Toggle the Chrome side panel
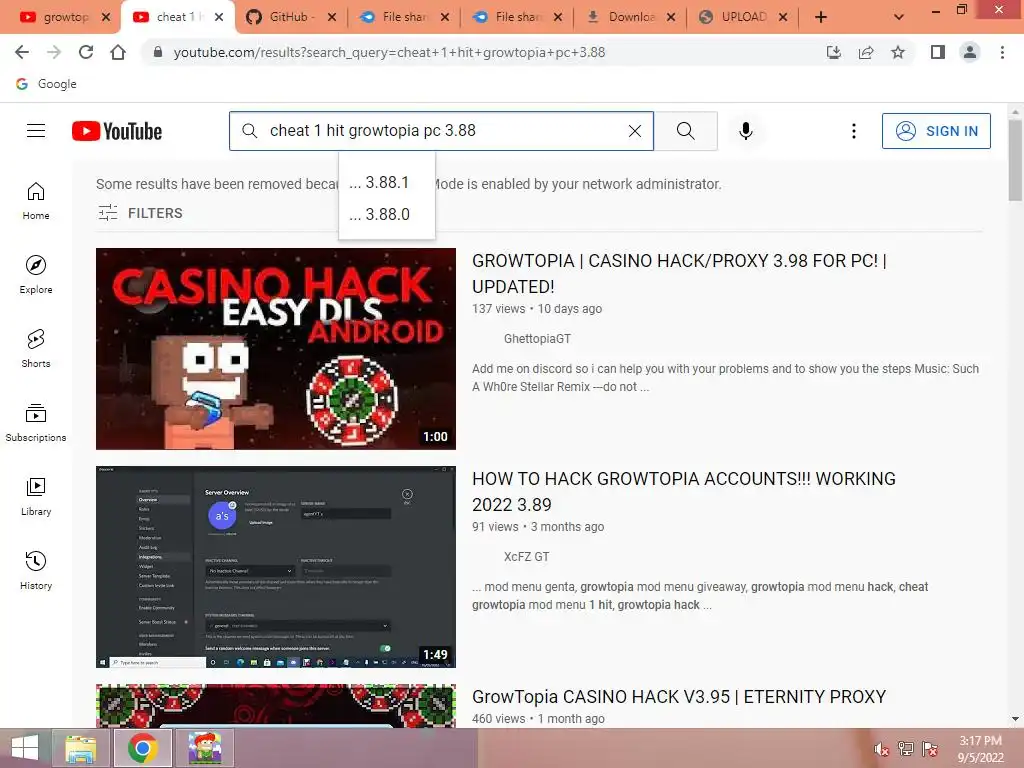 [938, 52]
